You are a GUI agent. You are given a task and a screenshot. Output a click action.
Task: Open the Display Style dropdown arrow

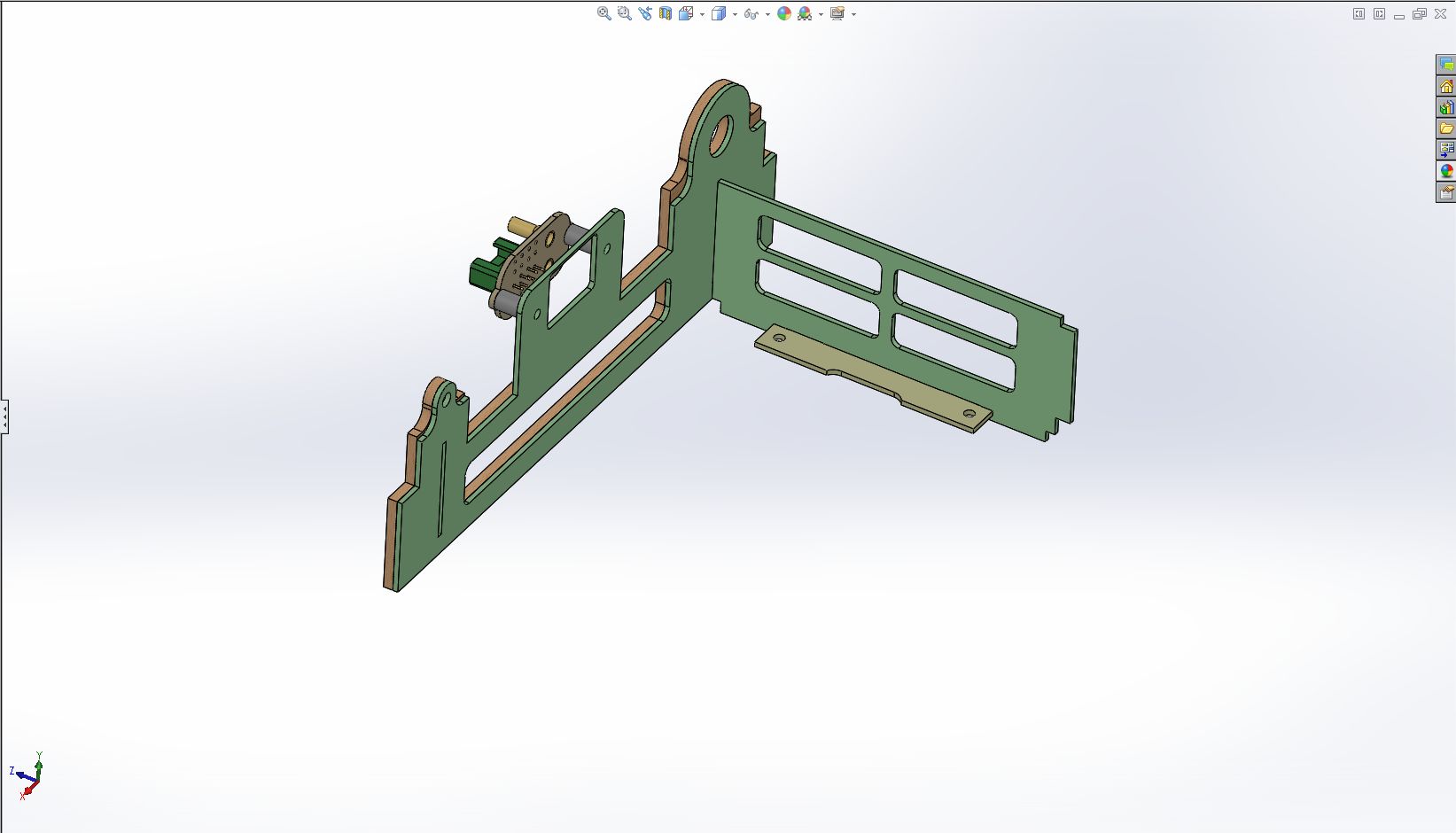point(735,14)
